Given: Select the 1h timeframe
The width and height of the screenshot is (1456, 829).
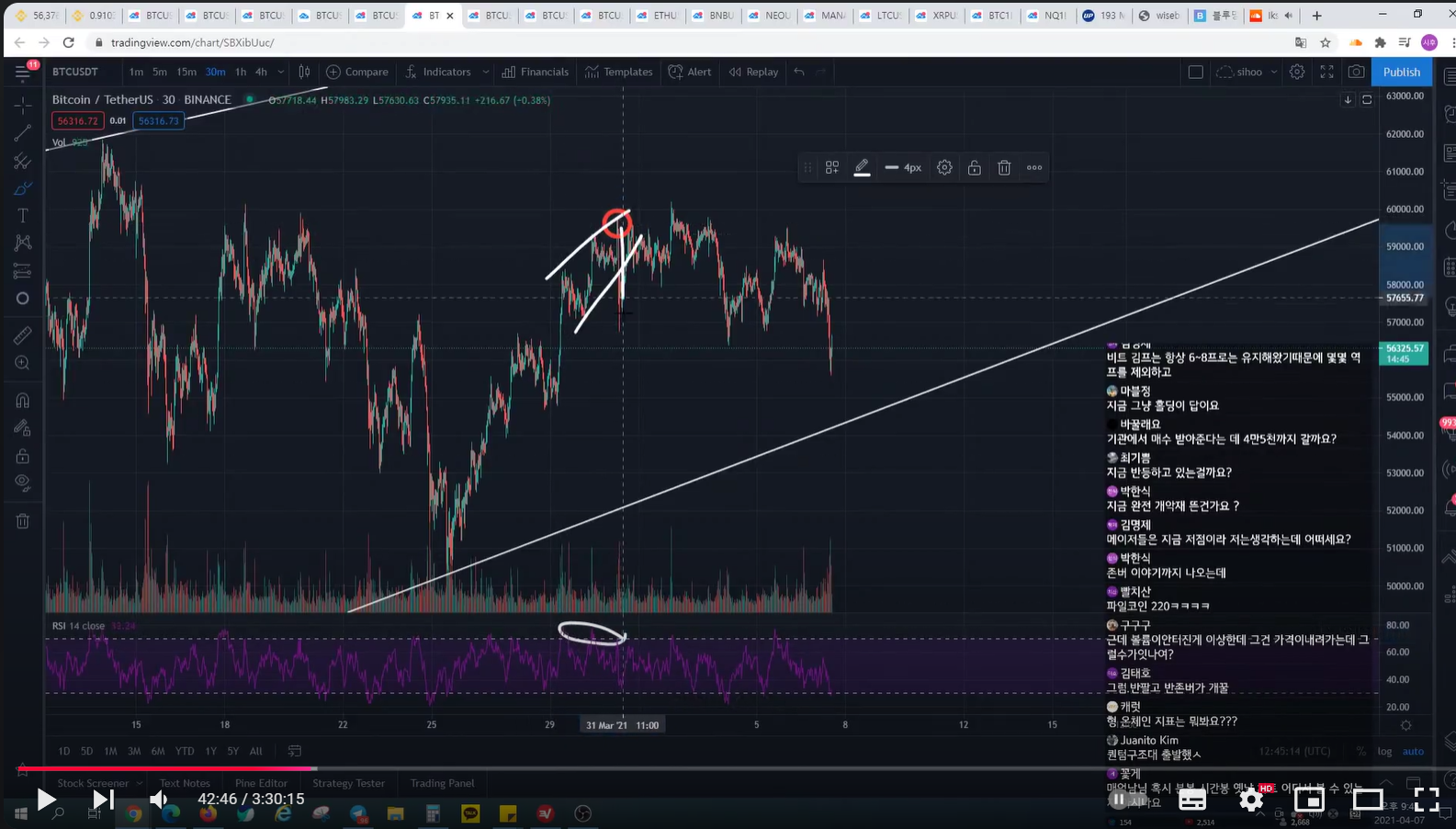Looking at the screenshot, I should click(x=241, y=72).
